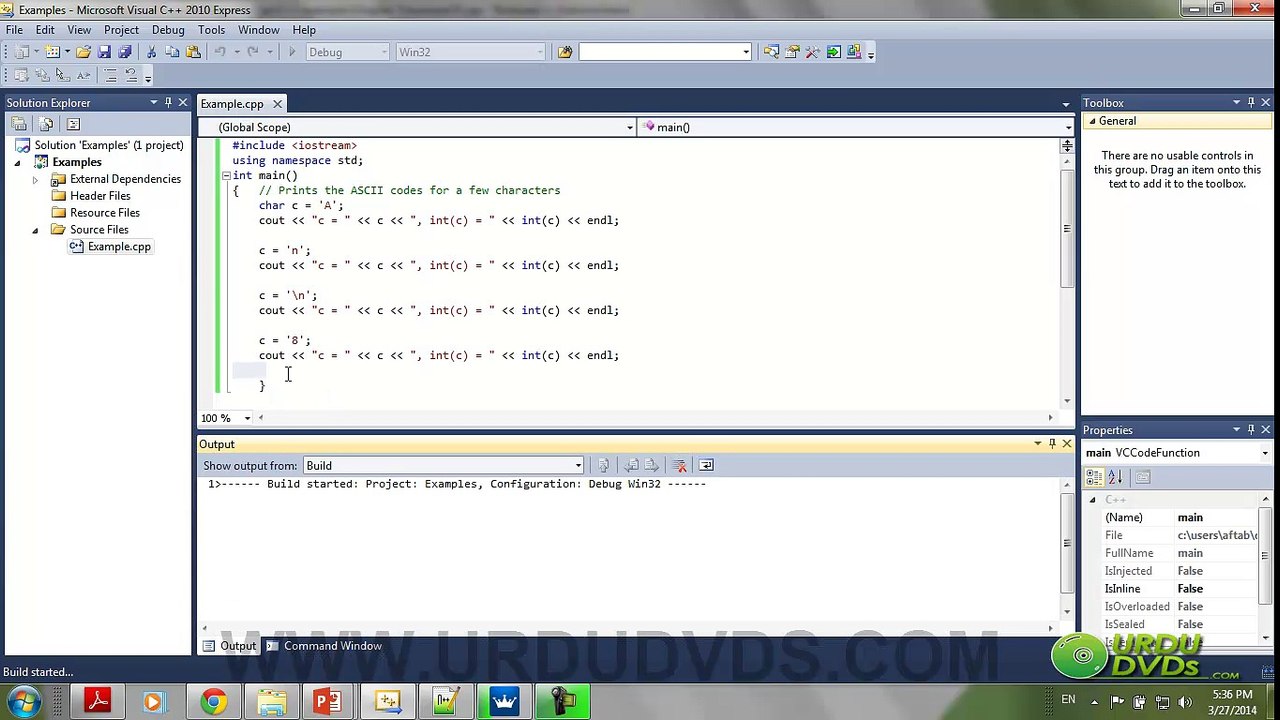Collapse the General toolbox group
The width and height of the screenshot is (1280, 720).
click(1092, 121)
